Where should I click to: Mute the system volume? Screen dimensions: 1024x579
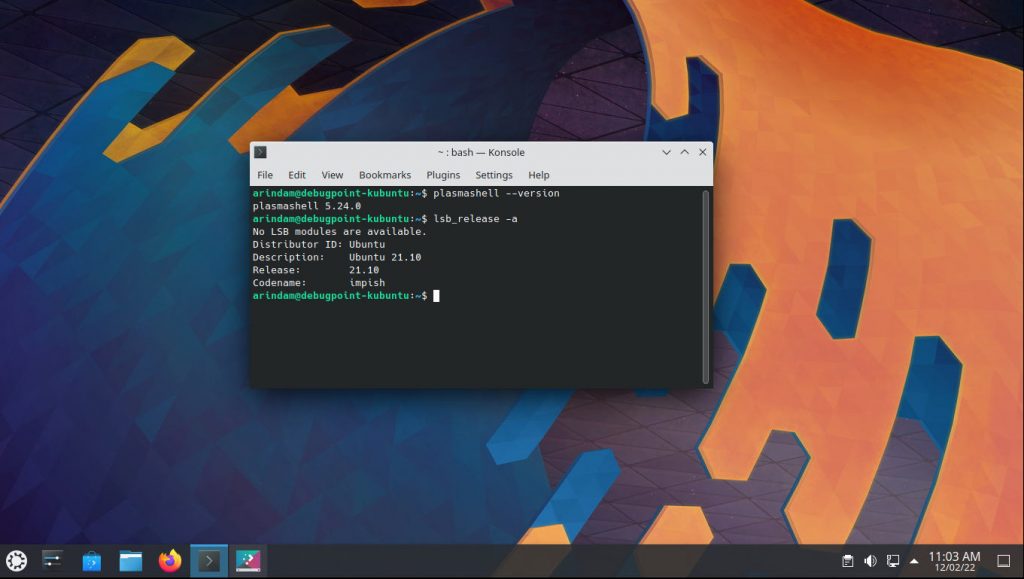click(x=869, y=561)
